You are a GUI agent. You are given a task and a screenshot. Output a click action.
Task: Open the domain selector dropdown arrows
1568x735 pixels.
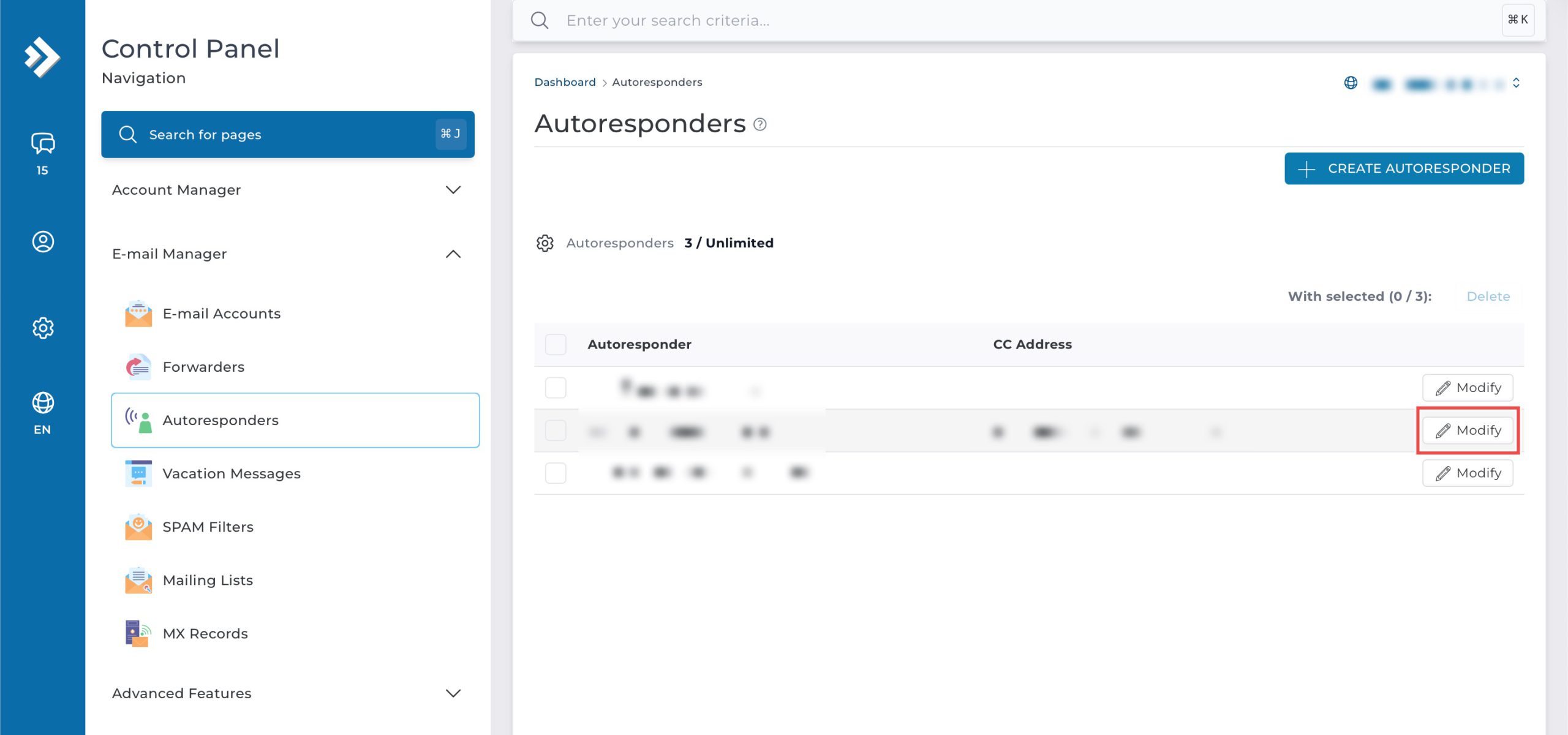point(1516,83)
